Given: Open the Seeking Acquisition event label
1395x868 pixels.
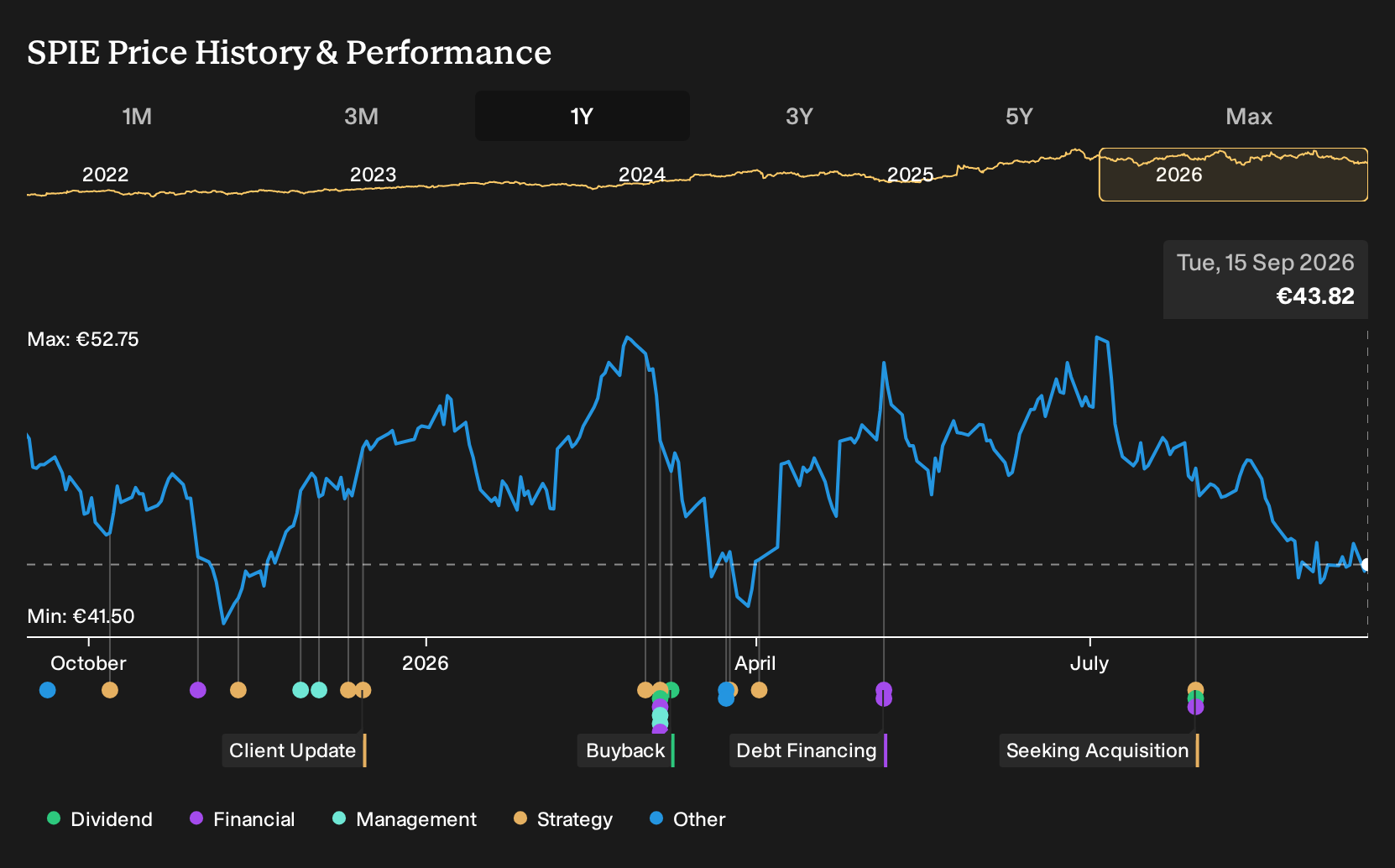Looking at the screenshot, I should click(1099, 750).
